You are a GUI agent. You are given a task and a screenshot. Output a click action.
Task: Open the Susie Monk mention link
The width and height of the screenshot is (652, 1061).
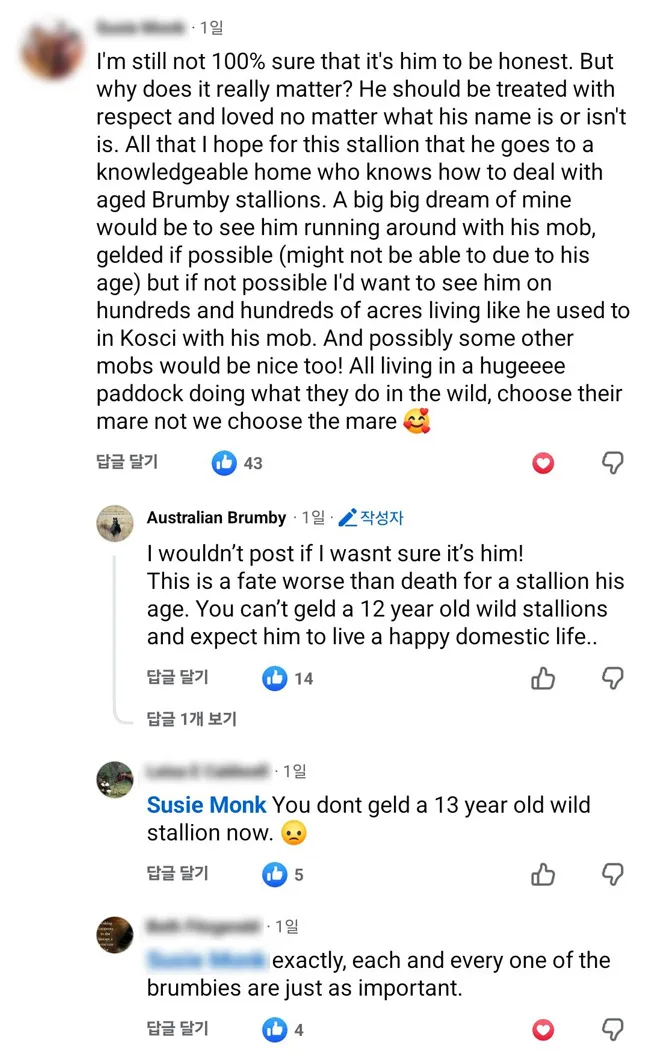pos(207,805)
